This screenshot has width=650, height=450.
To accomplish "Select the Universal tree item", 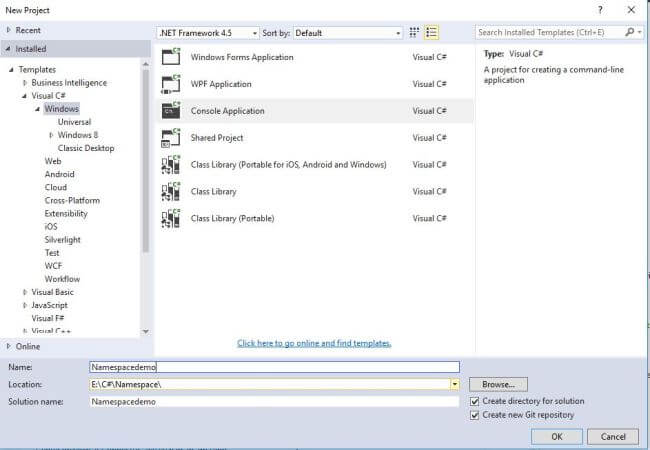I will coord(74,122).
